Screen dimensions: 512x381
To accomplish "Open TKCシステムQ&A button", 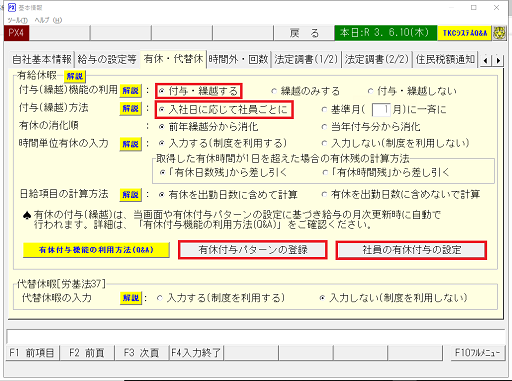I will pos(465,33).
